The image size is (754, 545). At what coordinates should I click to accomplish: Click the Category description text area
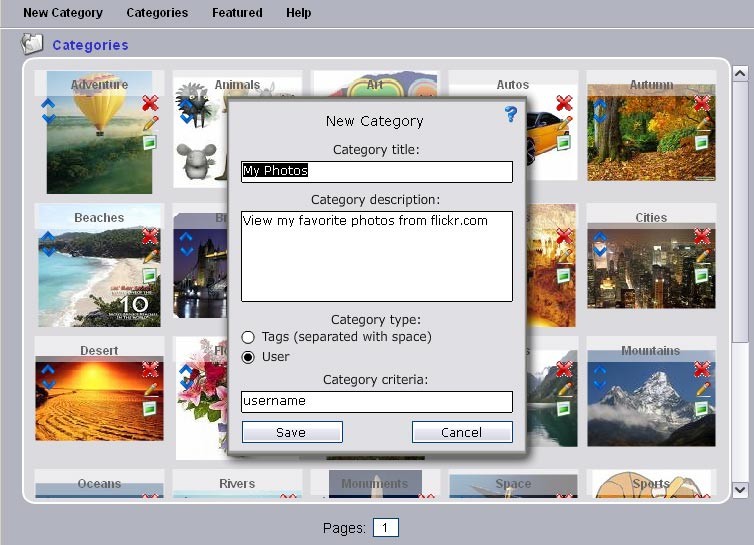[x=377, y=256]
